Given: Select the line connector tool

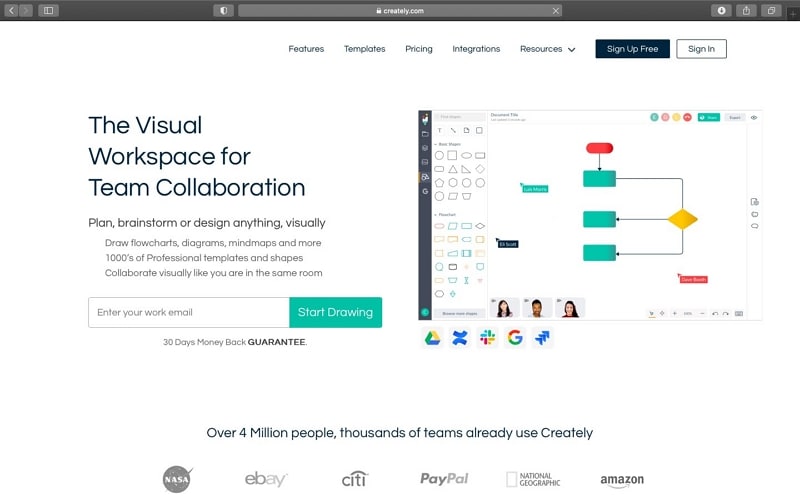Looking at the screenshot, I should (x=453, y=131).
